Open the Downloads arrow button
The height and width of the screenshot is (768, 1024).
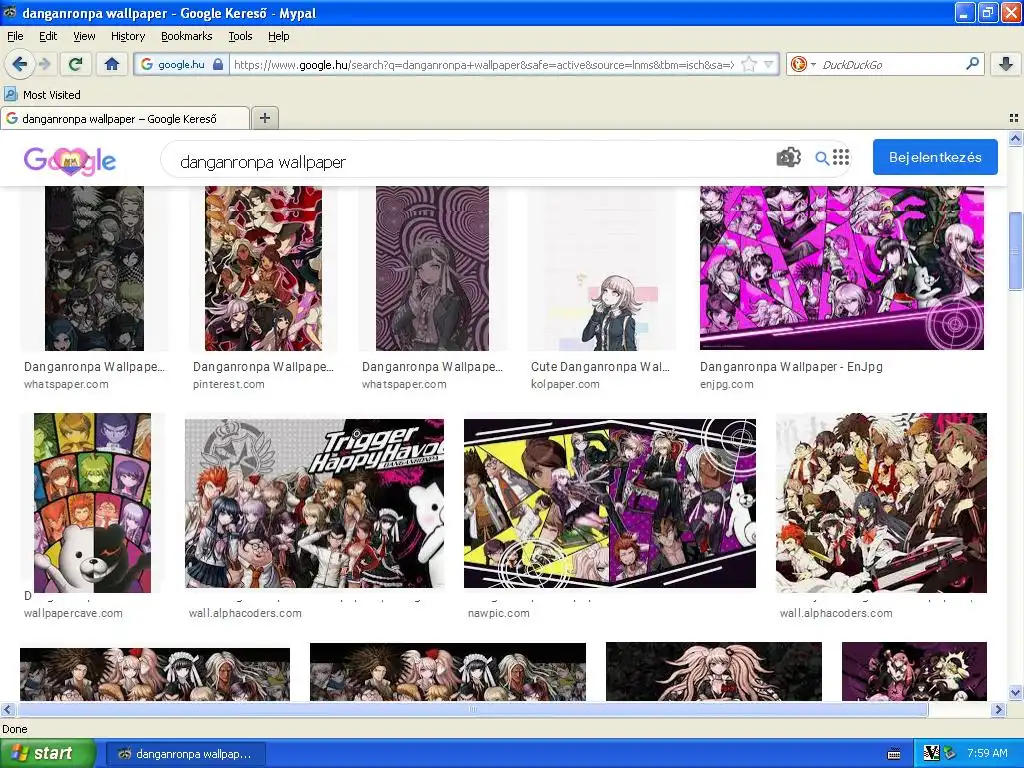point(1006,64)
